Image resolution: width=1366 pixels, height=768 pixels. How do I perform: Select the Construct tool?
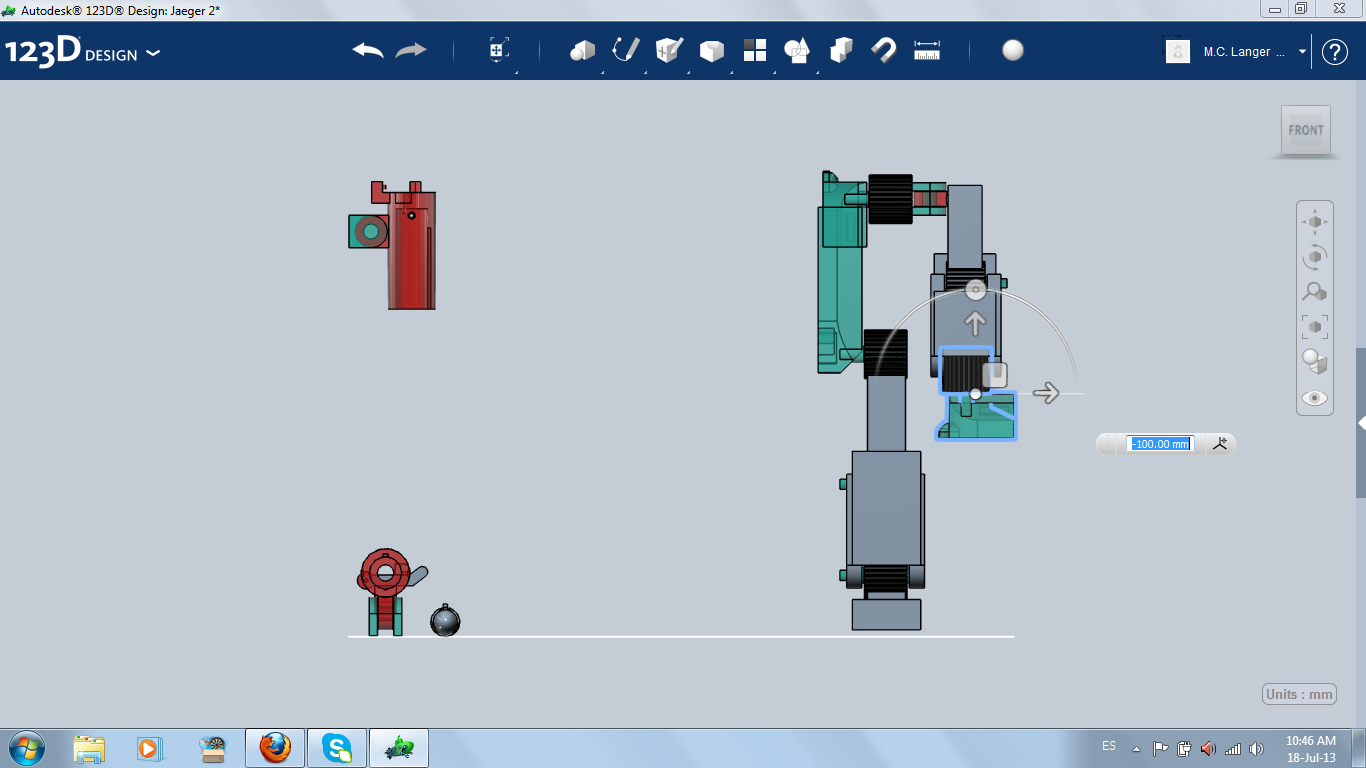pos(669,50)
